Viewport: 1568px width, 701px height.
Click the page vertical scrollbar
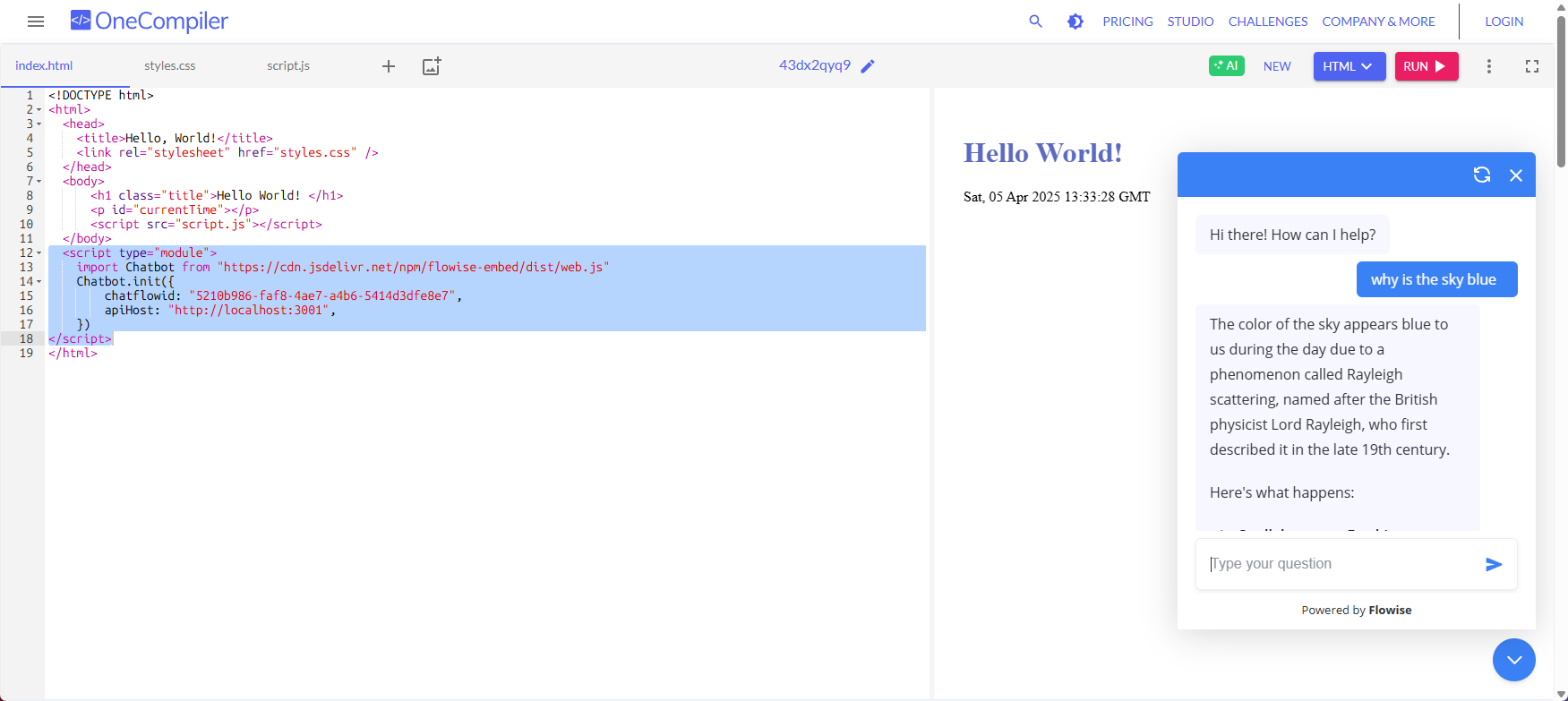pos(1561,91)
